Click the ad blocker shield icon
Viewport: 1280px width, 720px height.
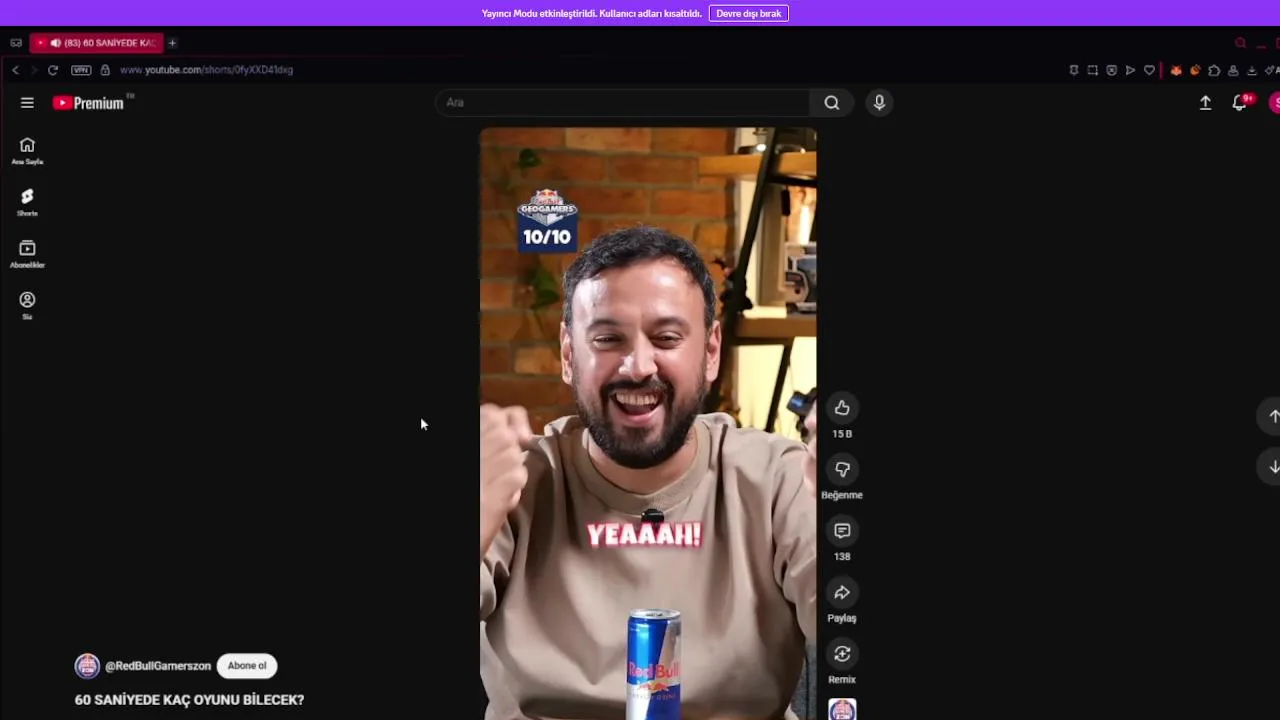[1111, 70]
